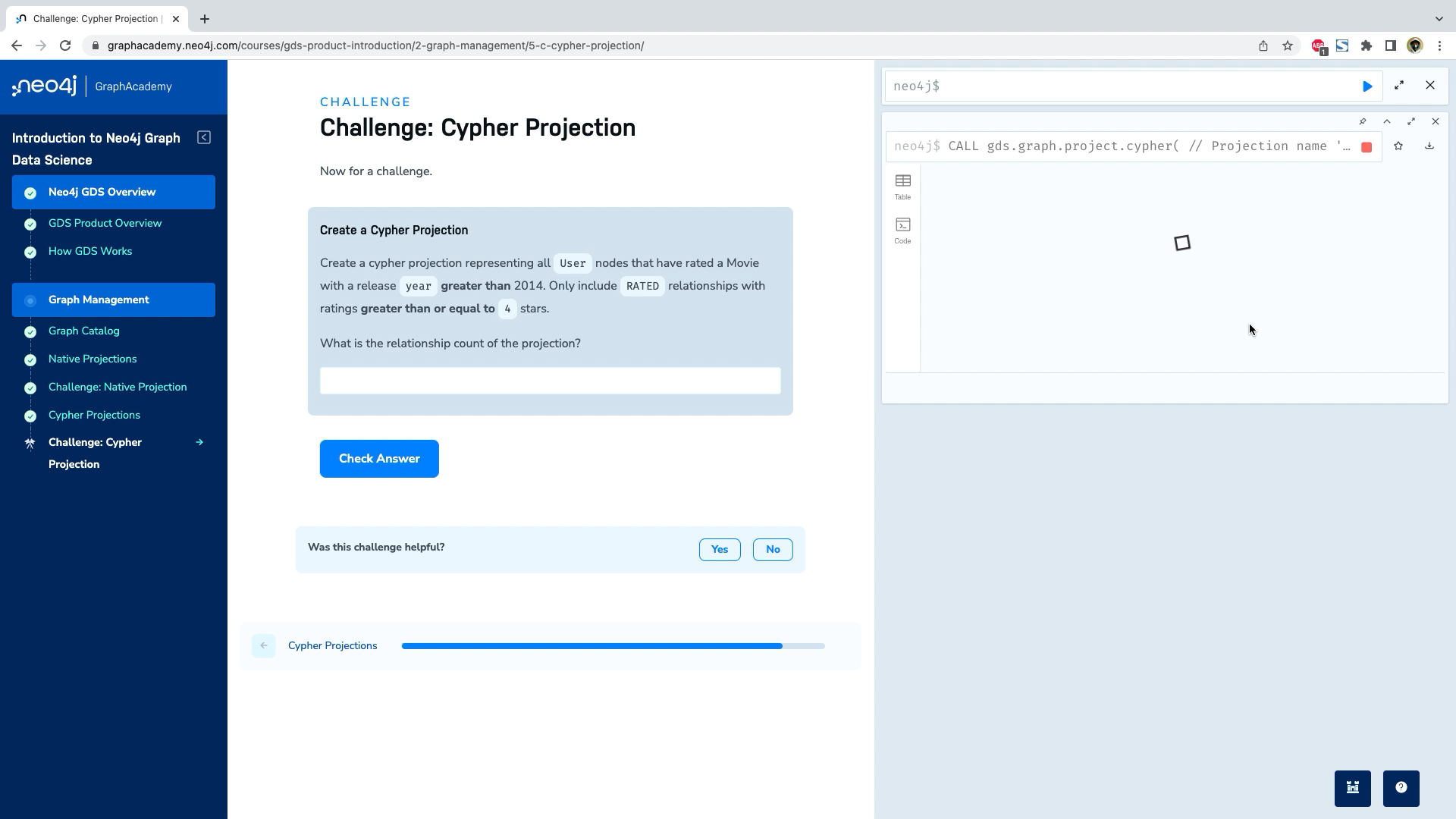Viewport: 1456px width, 819px height.
Task: Select the Graph Catalog menu item
Action: pos(84,330)
